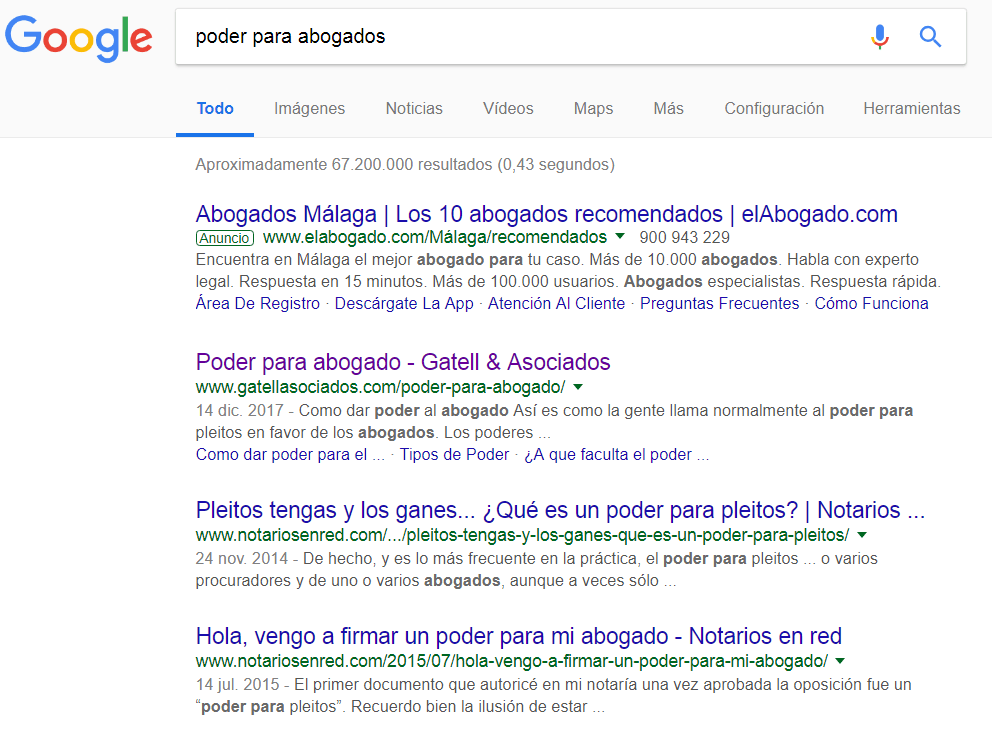
Task: Click the www.gatellasociados.com/poder-para-abogado/ URL text
Action: pos(380,387)
